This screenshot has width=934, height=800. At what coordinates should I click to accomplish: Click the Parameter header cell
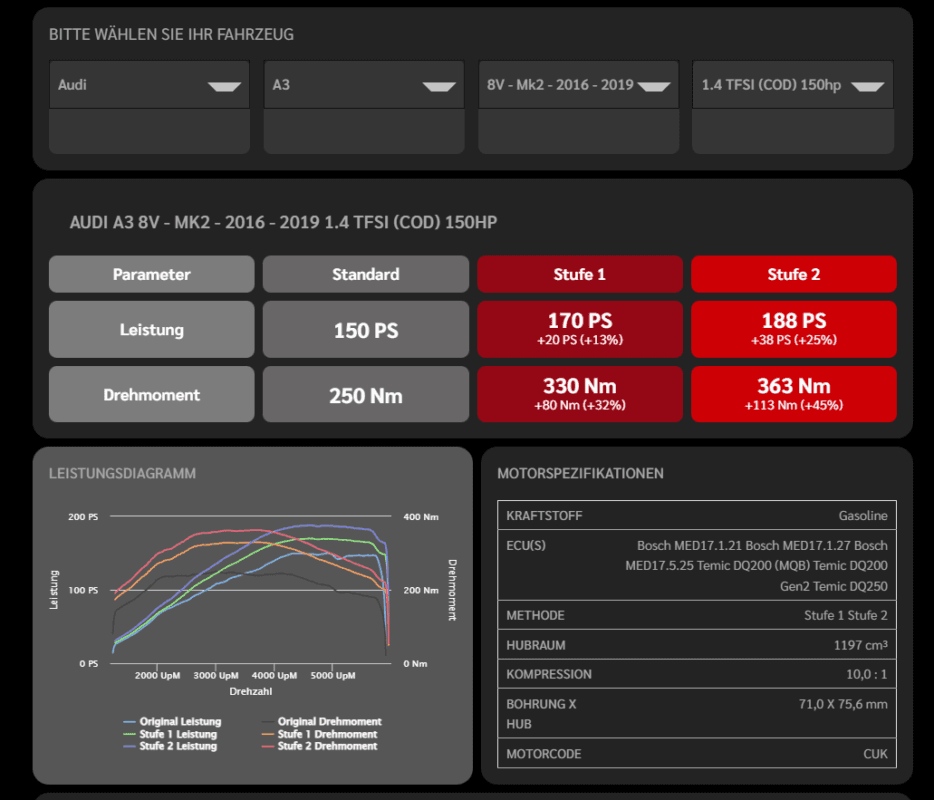click(x=152, y=274)
